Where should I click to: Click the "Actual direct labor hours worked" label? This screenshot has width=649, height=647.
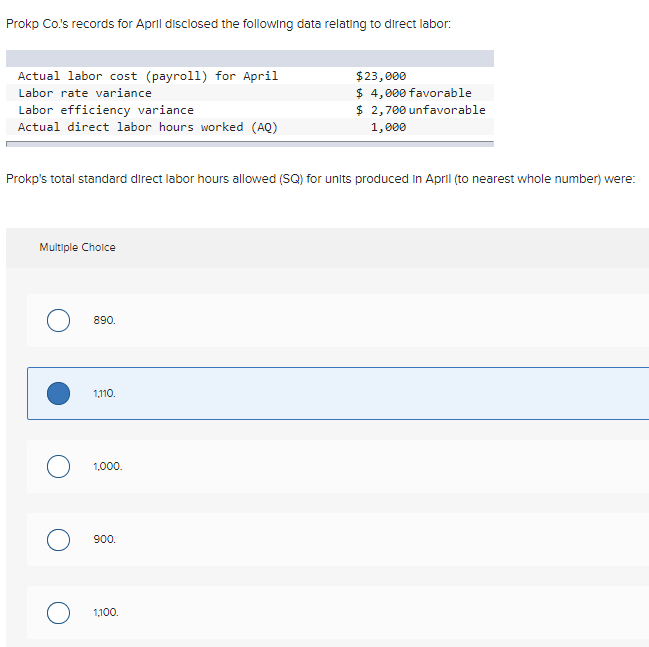tap(148, 127)
